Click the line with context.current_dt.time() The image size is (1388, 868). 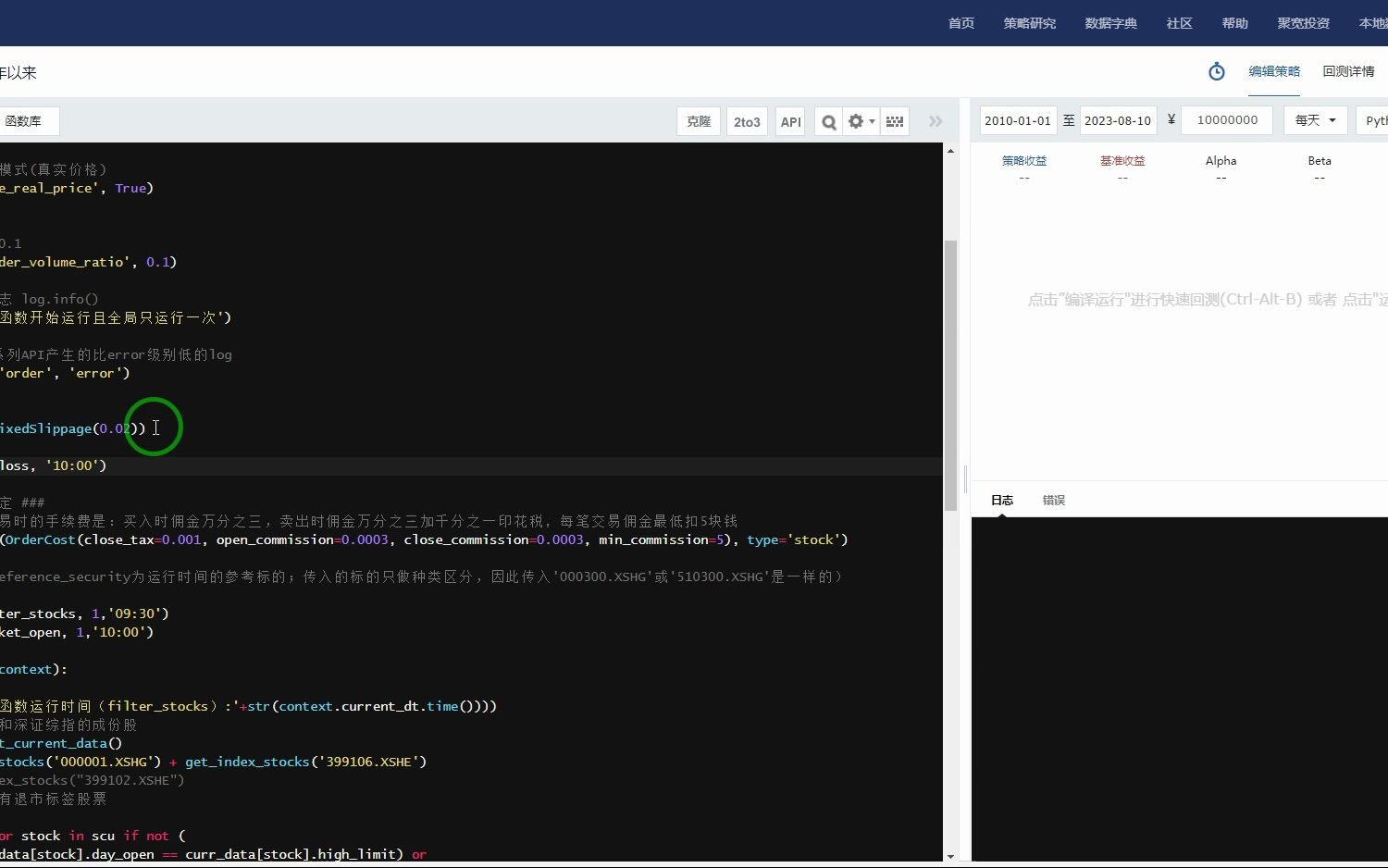[x=248, y=706]
